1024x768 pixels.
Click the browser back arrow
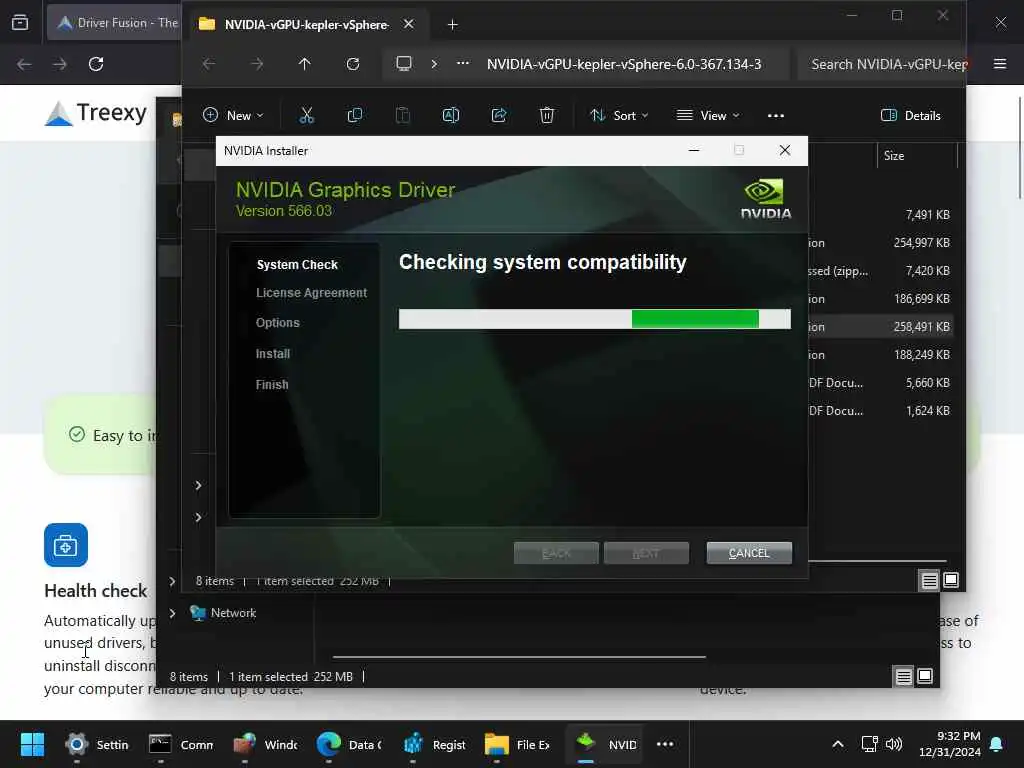click(24, 64)
